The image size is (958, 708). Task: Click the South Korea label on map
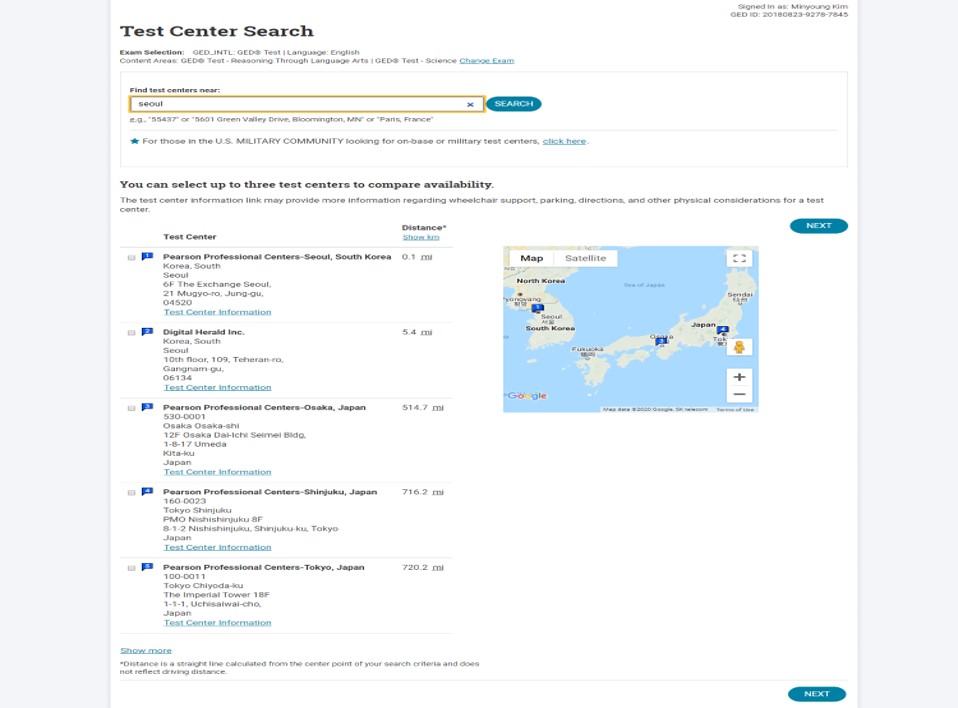tap(550, 328)
